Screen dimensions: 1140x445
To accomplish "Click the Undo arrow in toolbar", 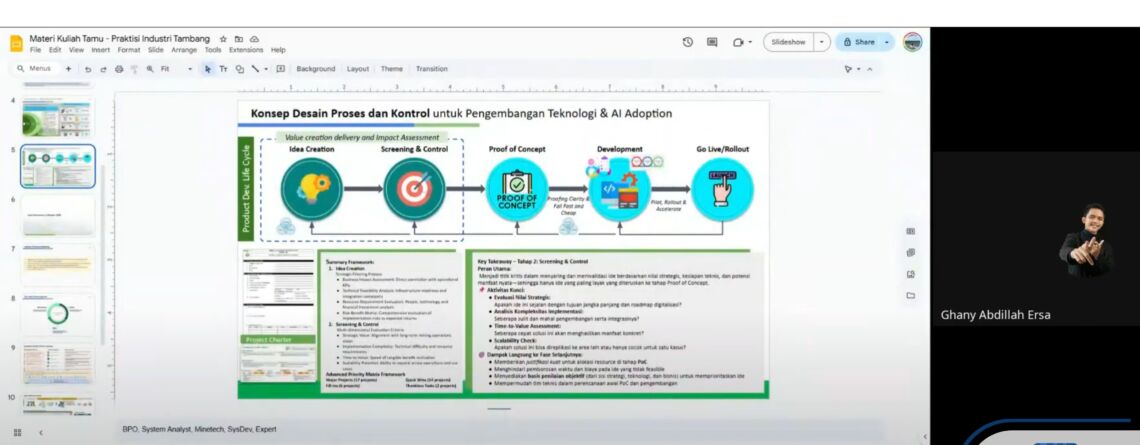I will pos(88,69).
